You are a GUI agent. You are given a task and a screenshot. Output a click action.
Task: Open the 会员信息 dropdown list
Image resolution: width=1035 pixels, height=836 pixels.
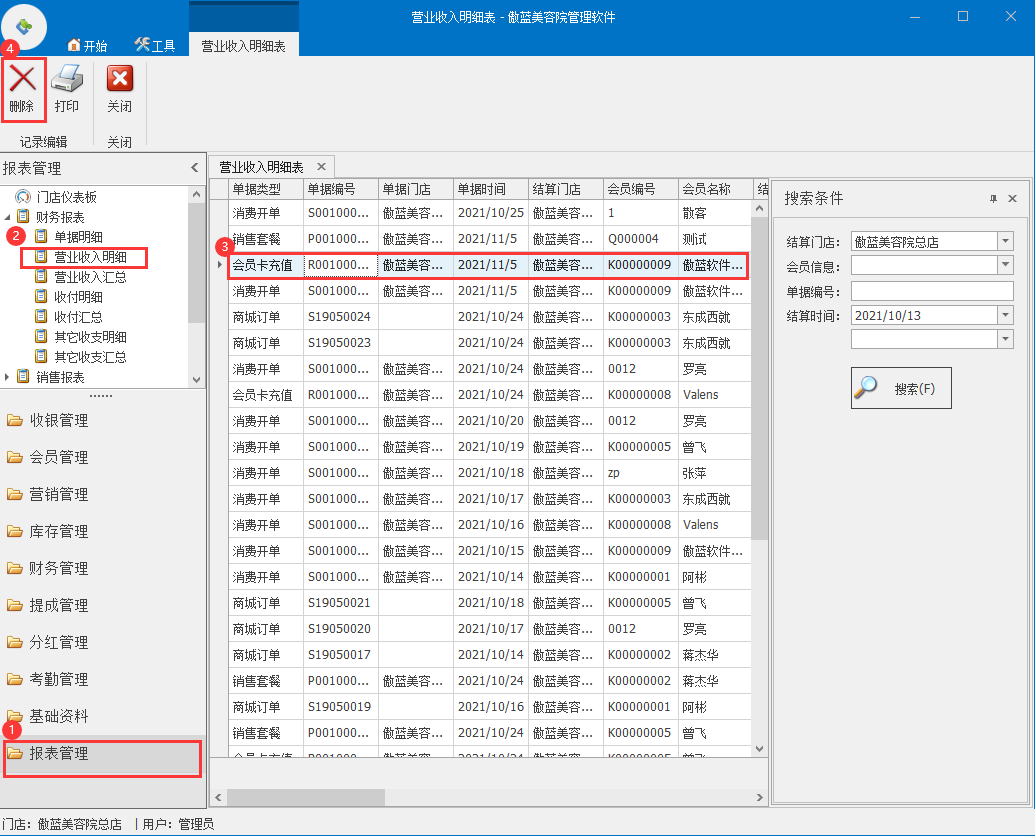tap(1005, 265)
